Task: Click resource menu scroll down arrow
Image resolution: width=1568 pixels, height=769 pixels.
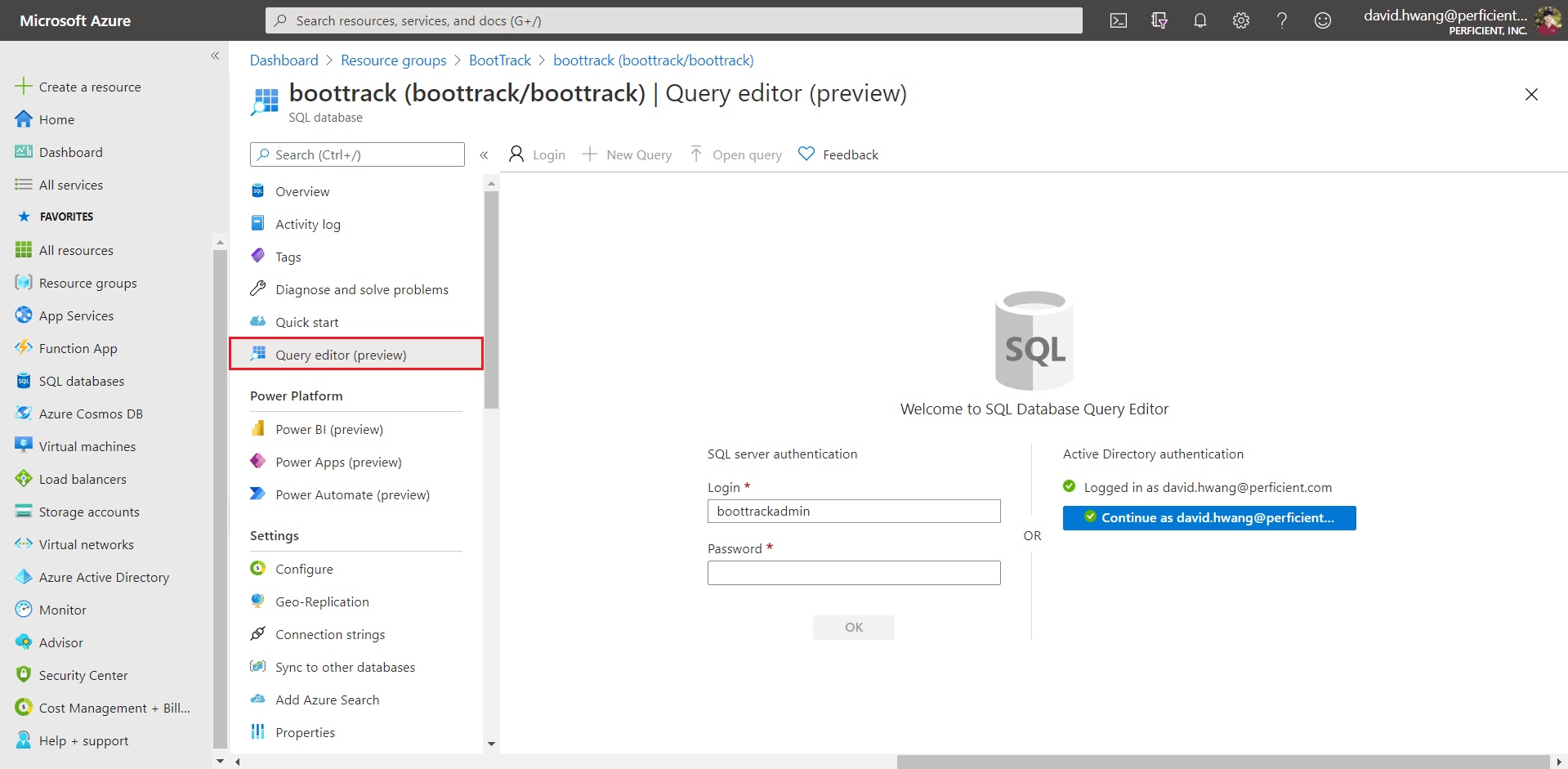Action: (x=491, y=744)
